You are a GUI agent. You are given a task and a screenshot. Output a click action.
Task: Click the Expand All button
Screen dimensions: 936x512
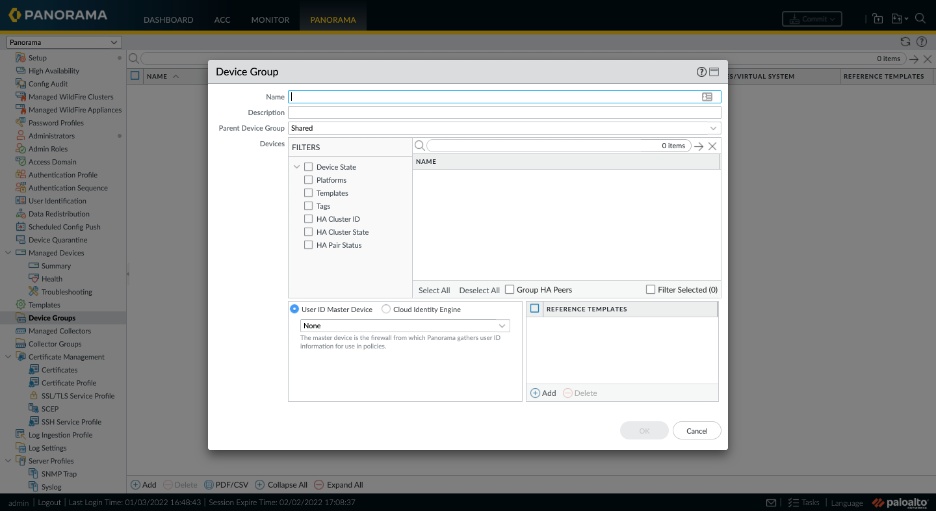tap(338, 485)
